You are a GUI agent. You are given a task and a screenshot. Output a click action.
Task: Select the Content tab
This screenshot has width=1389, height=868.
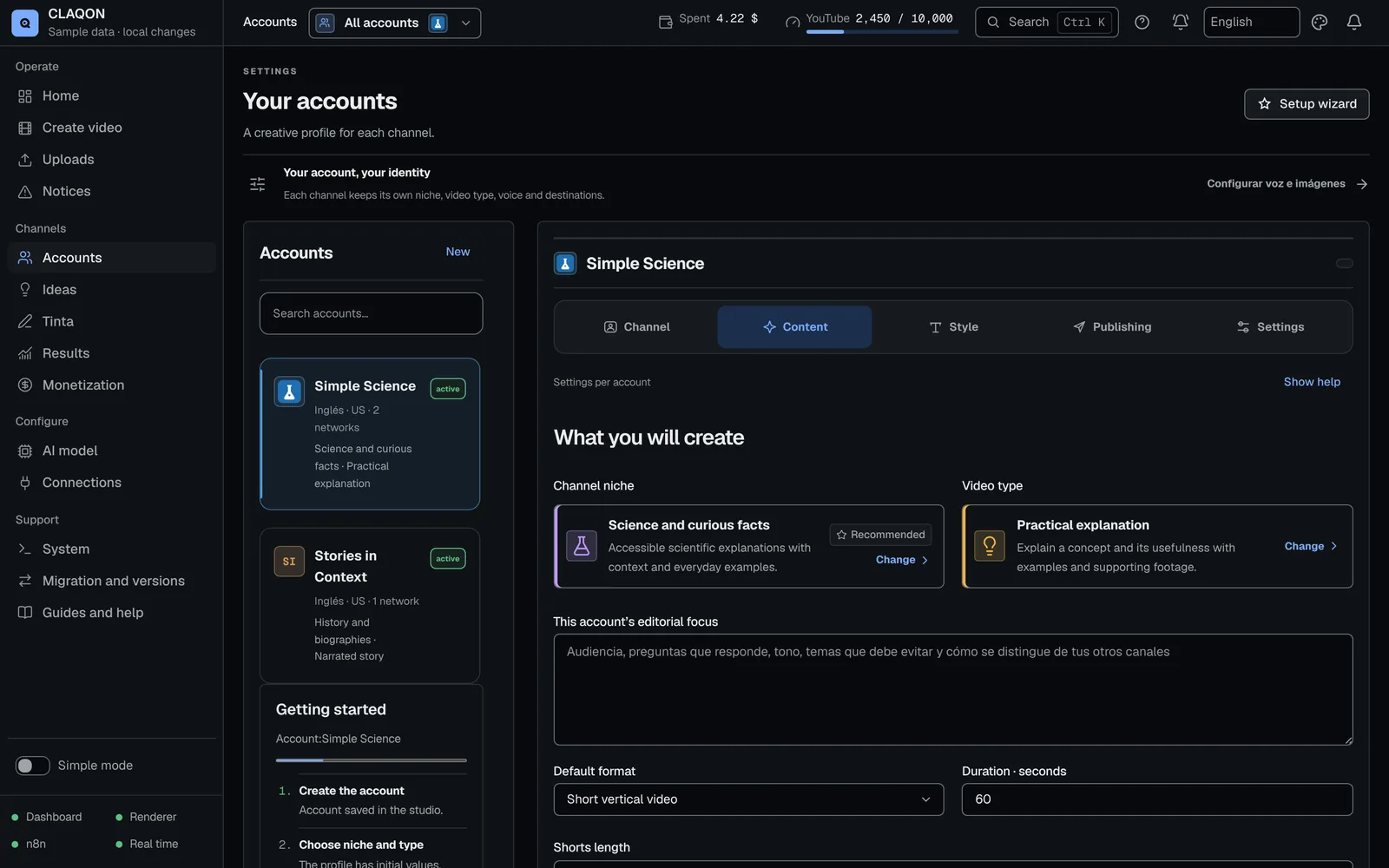click(794, 327)
